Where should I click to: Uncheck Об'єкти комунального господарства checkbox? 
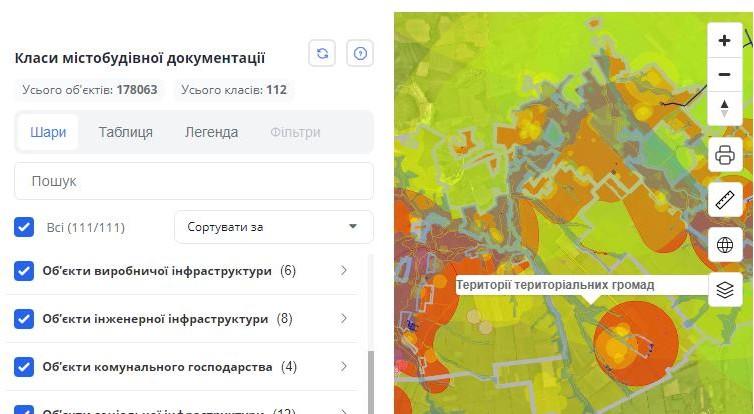[x=25, y=367]
